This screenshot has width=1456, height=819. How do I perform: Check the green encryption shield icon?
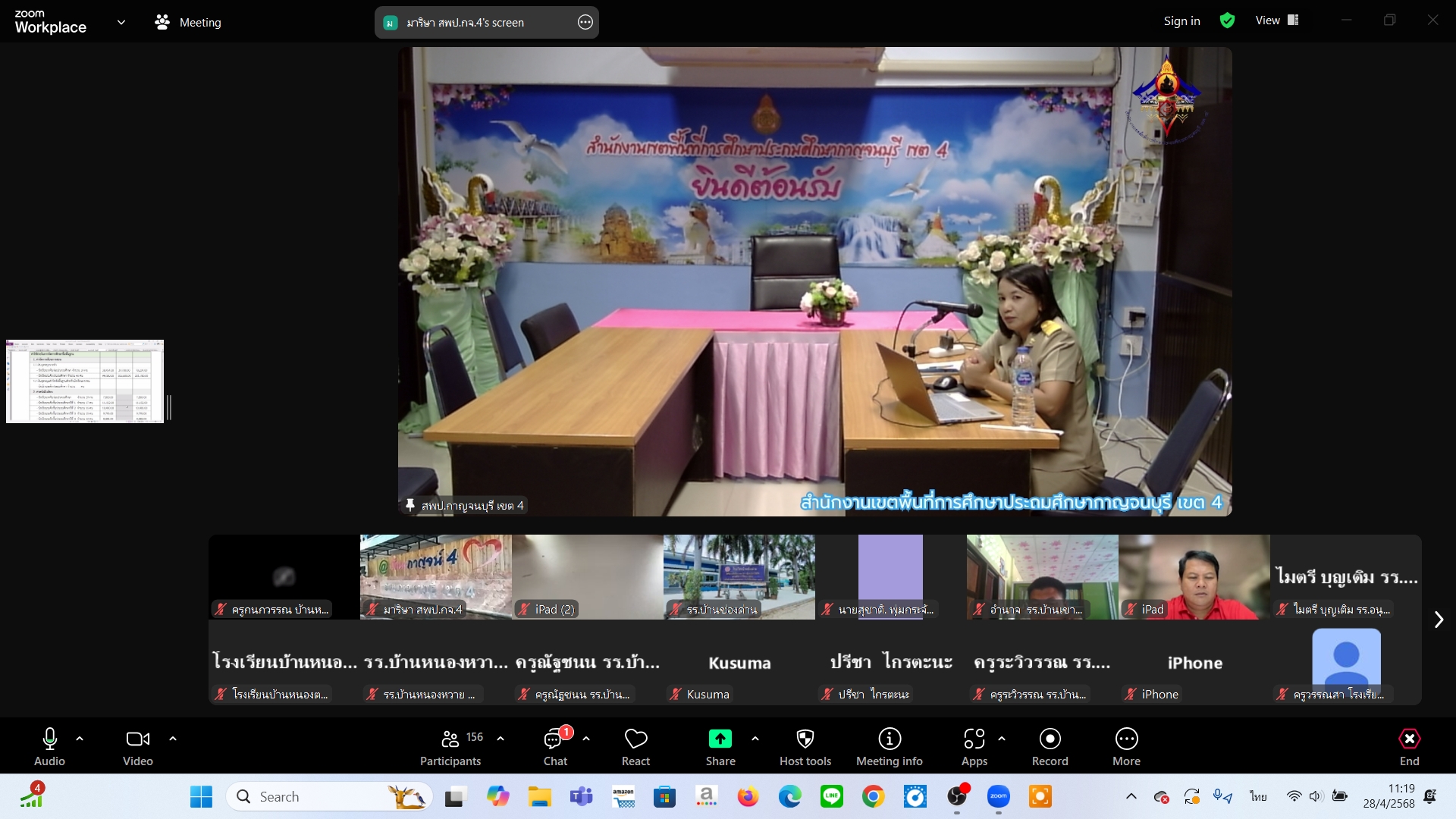click(1228, 21)
